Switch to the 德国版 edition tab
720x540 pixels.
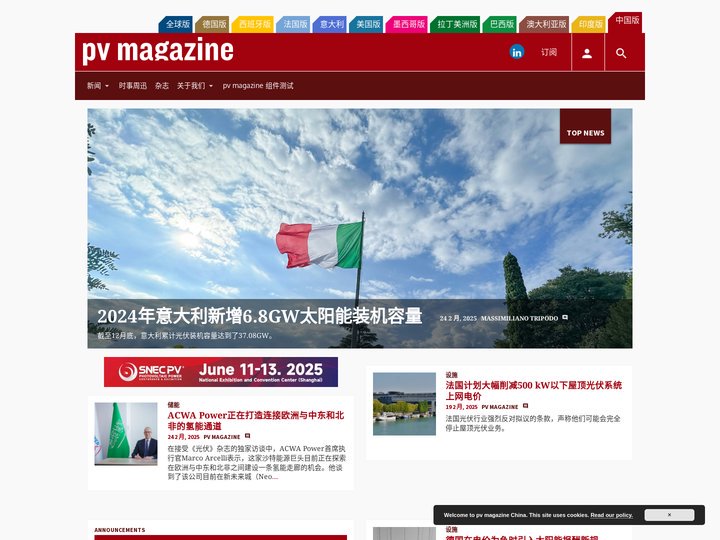(x=213, y=24)
